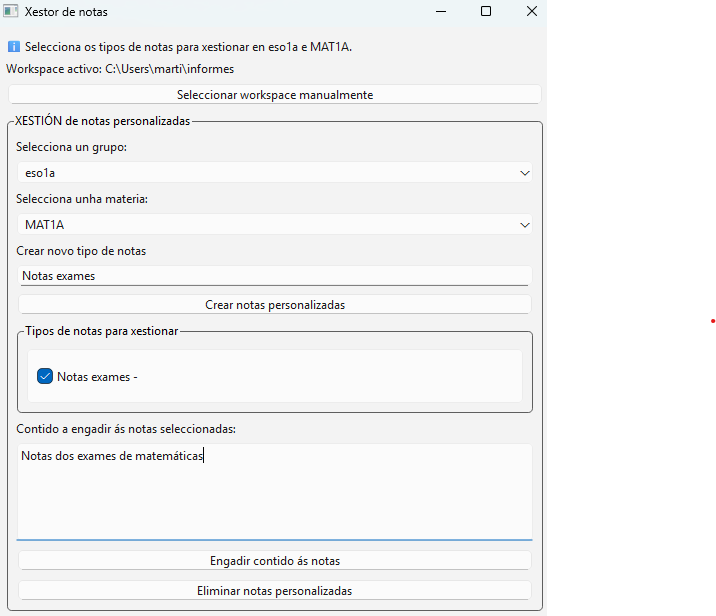The height and width of the screenshot is (616, 716).
Task: Click the Workspace activo path label
Action: click(120, 69)
